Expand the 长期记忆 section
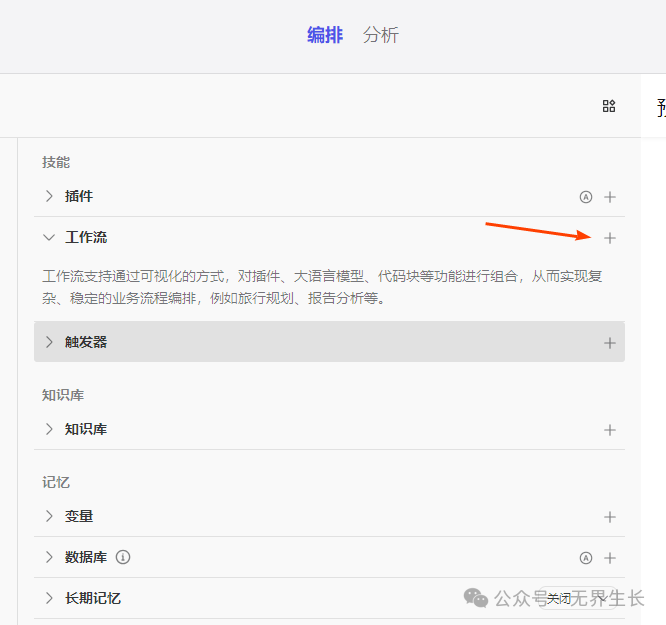 pyautogui.click(x=49, y=598)
